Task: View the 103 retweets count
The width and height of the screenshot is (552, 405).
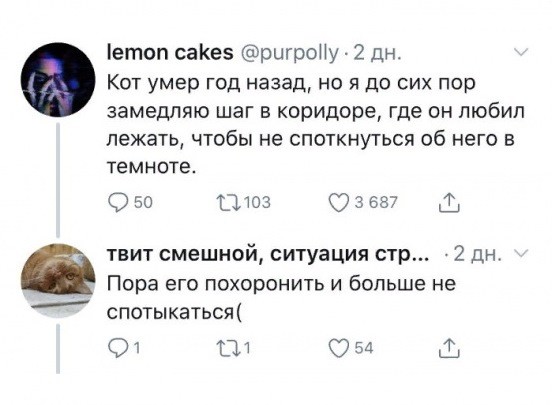Action: tap(257, 203)
